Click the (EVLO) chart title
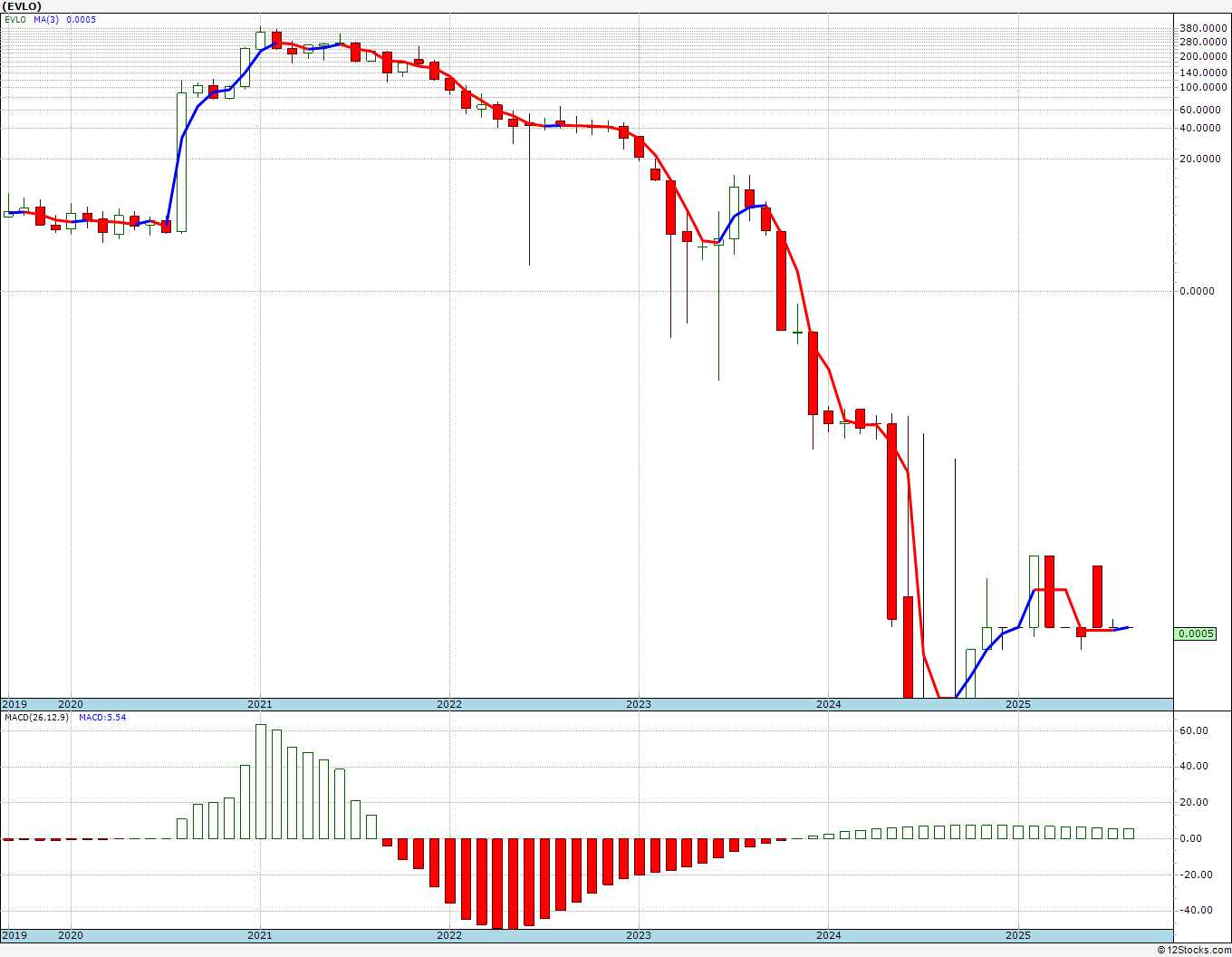 pos(22,6)
